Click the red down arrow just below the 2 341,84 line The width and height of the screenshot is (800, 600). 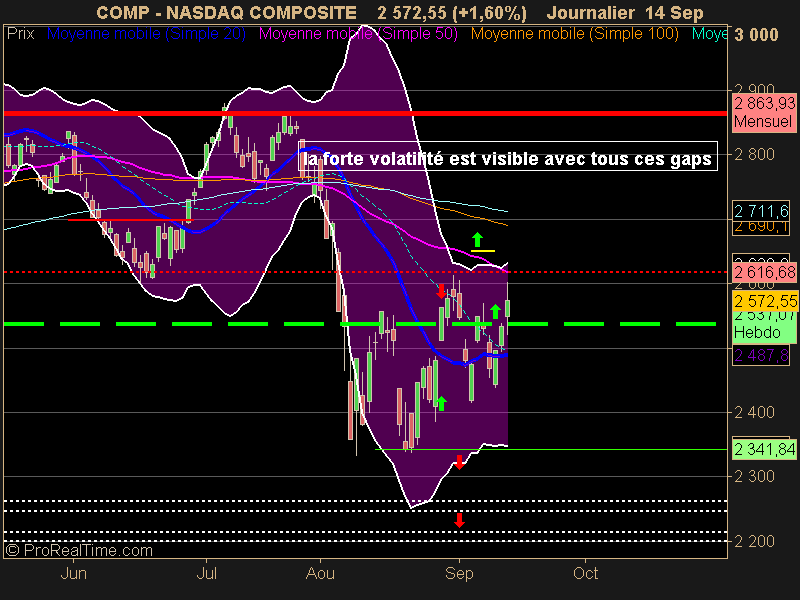pos(459,462)
